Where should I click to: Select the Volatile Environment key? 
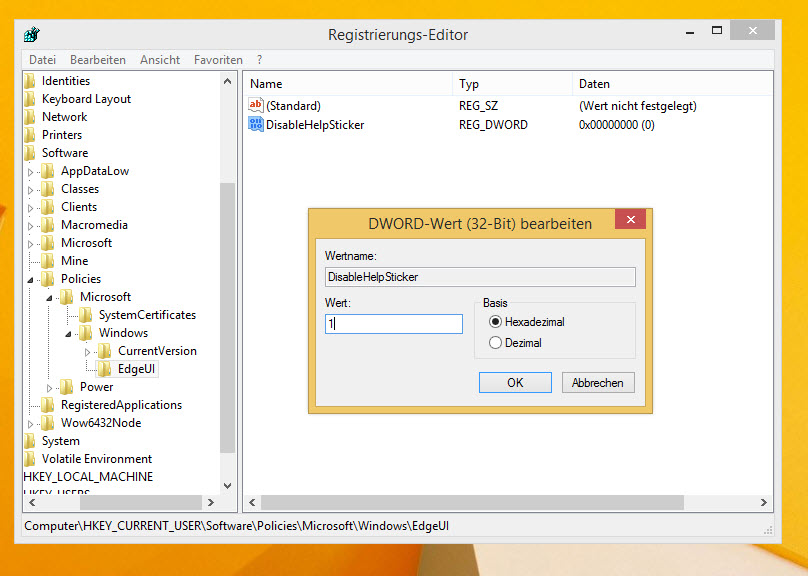click(x=96, y=459)
